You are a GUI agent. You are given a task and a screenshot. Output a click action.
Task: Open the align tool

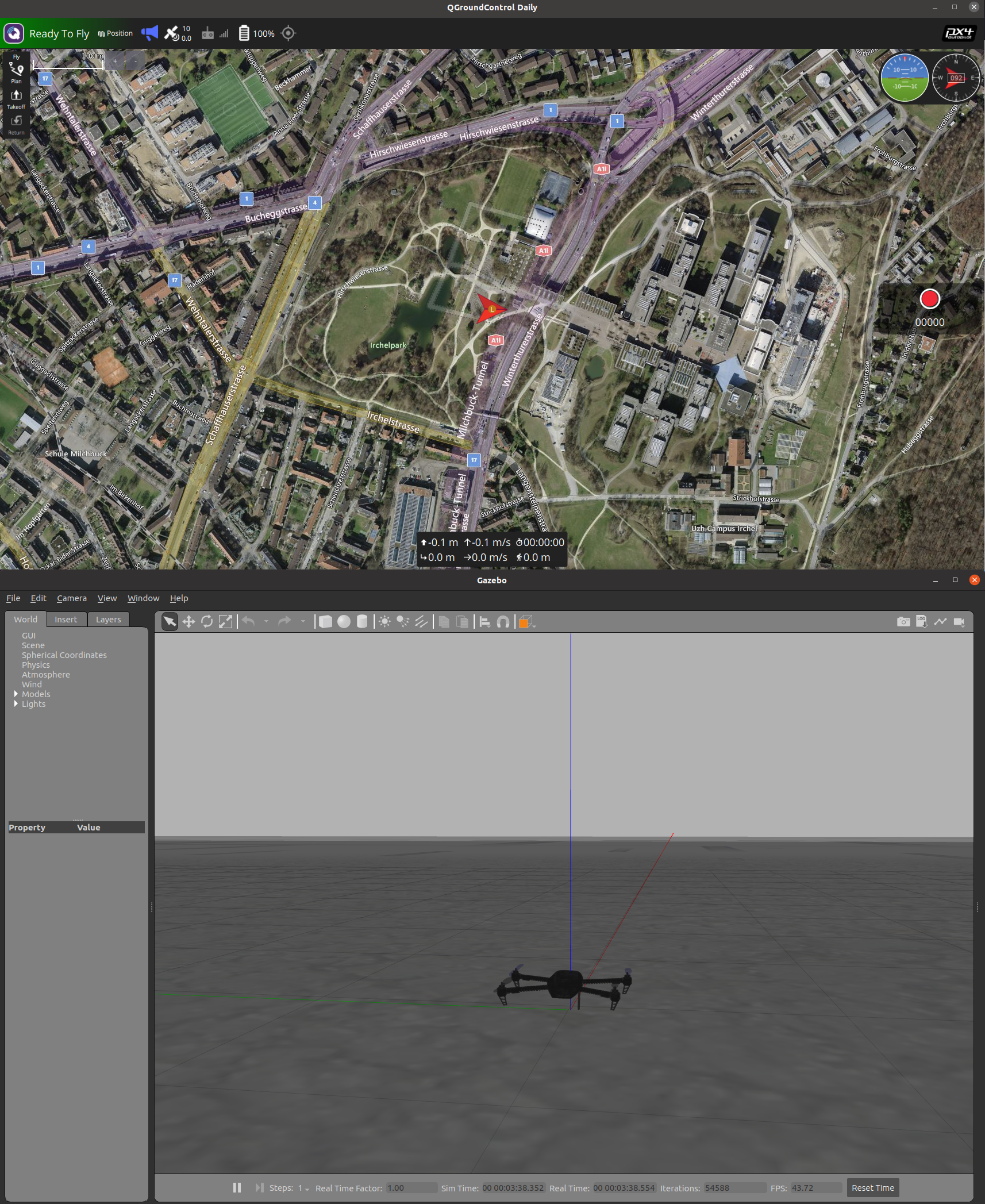[484, 621]
